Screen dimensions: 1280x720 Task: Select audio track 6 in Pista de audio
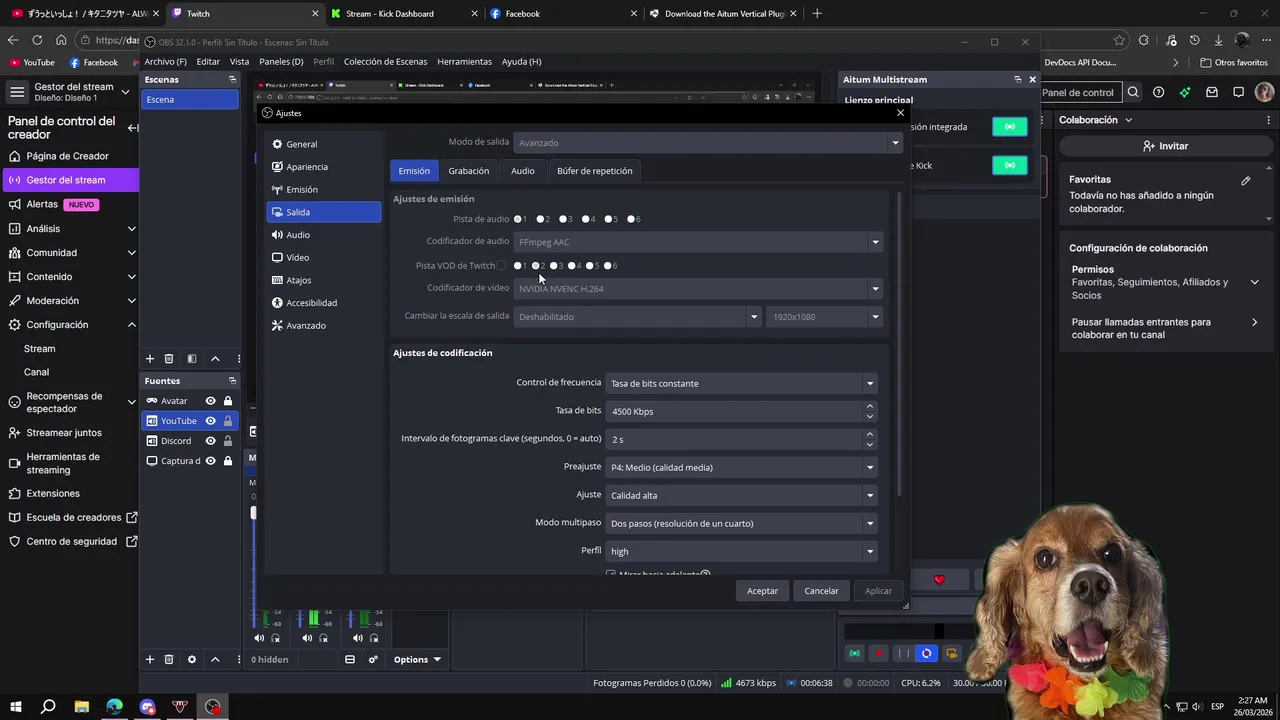pyautogui.click(x=633, y=219)
